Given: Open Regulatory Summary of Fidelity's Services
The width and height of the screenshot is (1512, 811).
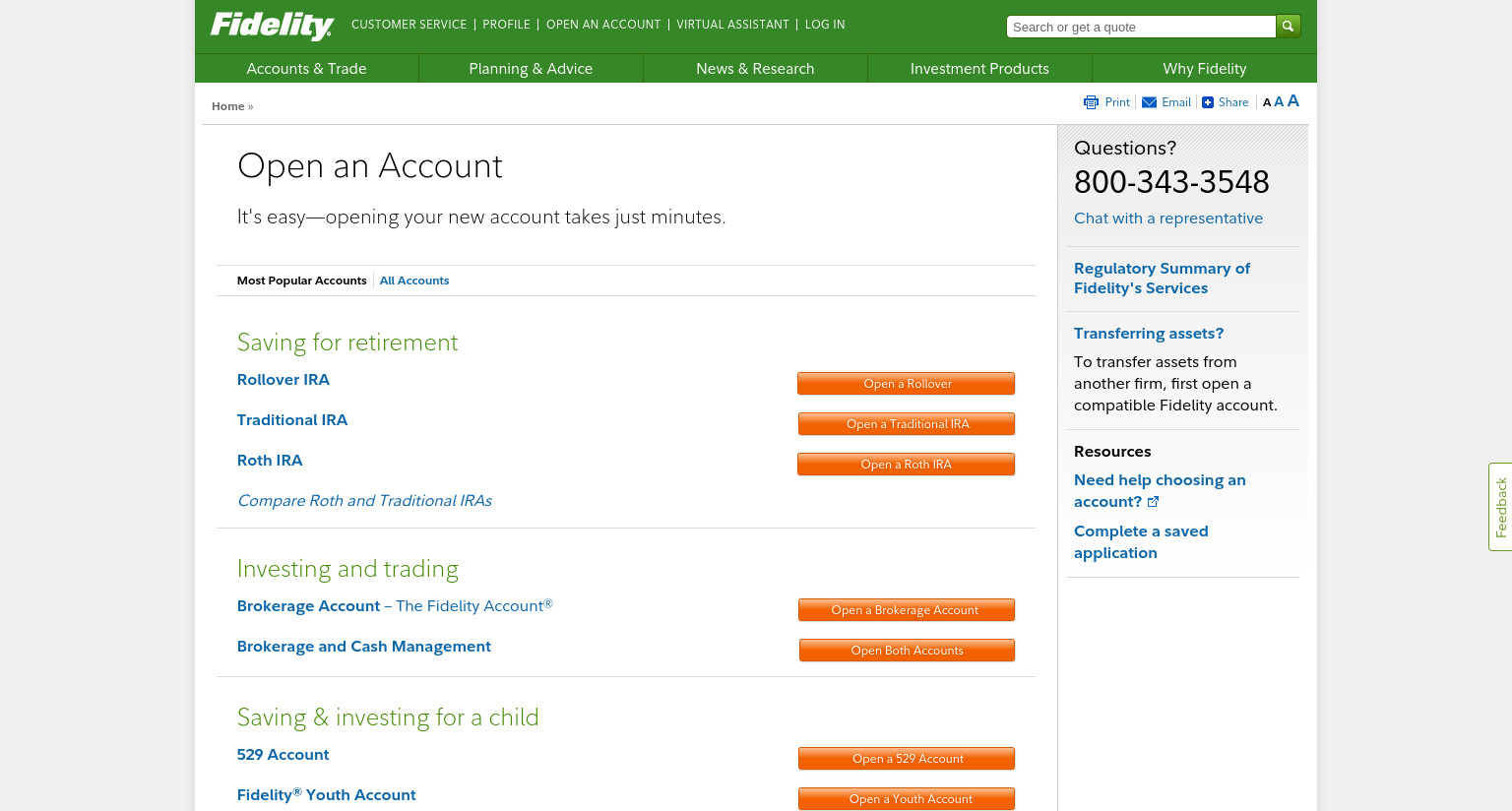Looking at the screenshot, I should [x=1162, y=279].
